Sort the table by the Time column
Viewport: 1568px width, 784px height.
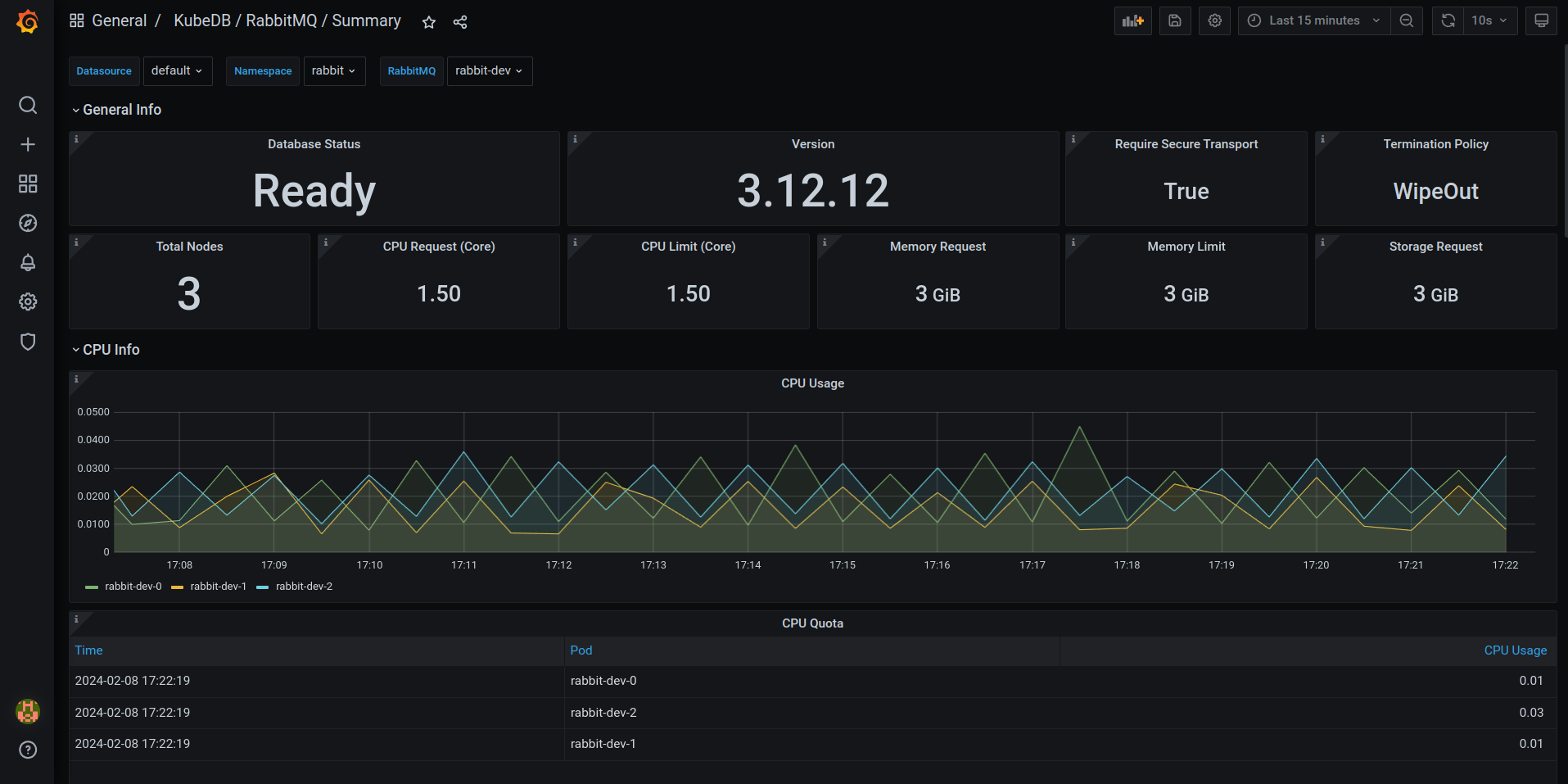pos(88,650)
